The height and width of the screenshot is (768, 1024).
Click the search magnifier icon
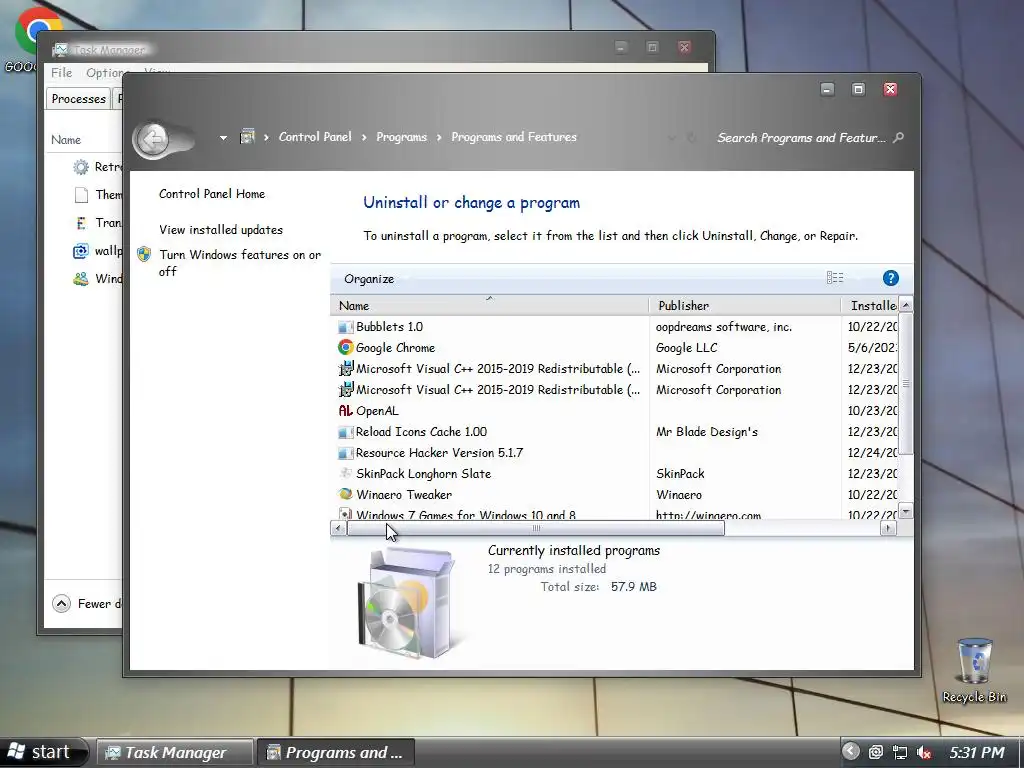coord(899,137)
